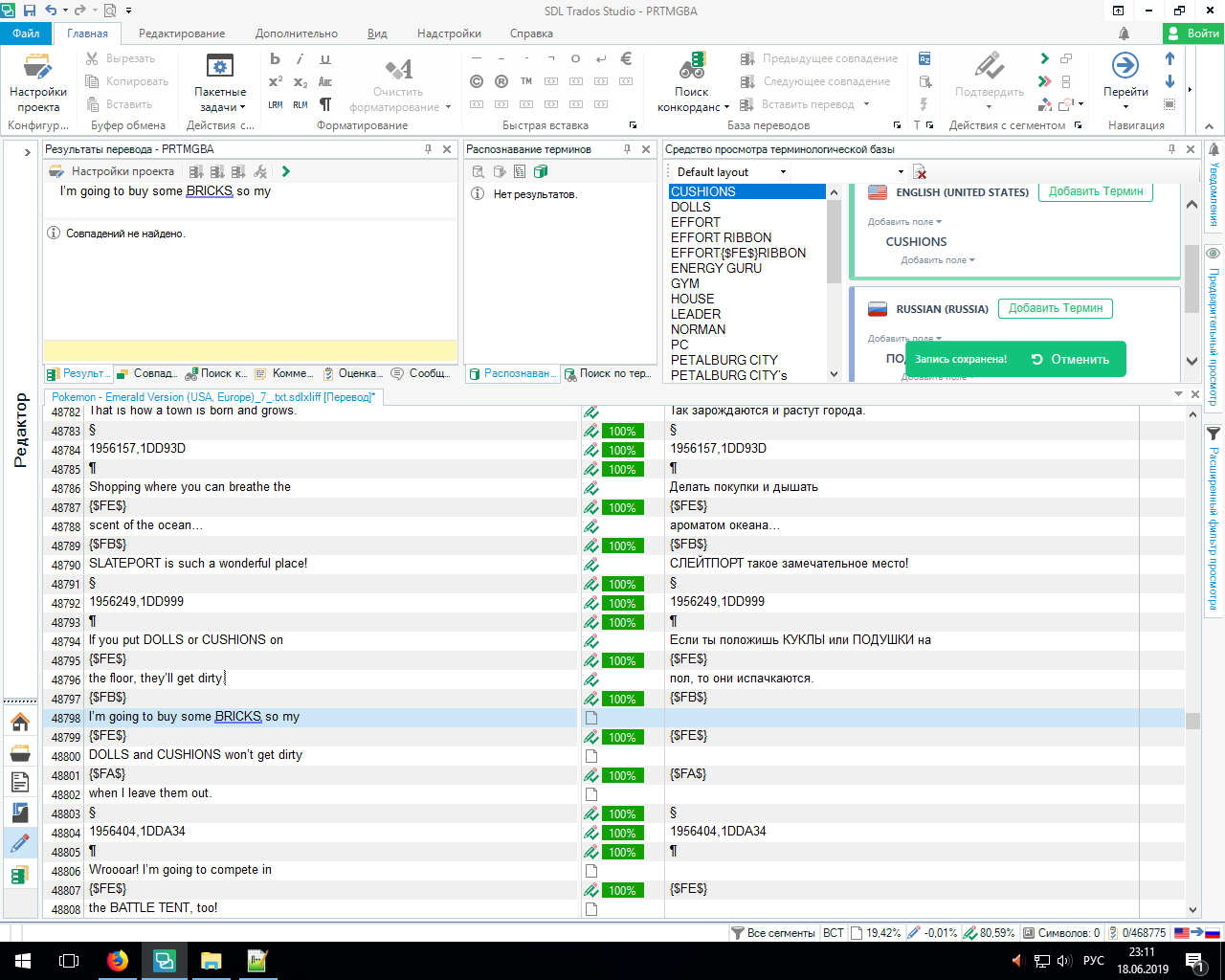The image size is (1225, 980).
Task: Expand Добавить поле beneath the CUSHIONS term
Action: tap(938, 260)
